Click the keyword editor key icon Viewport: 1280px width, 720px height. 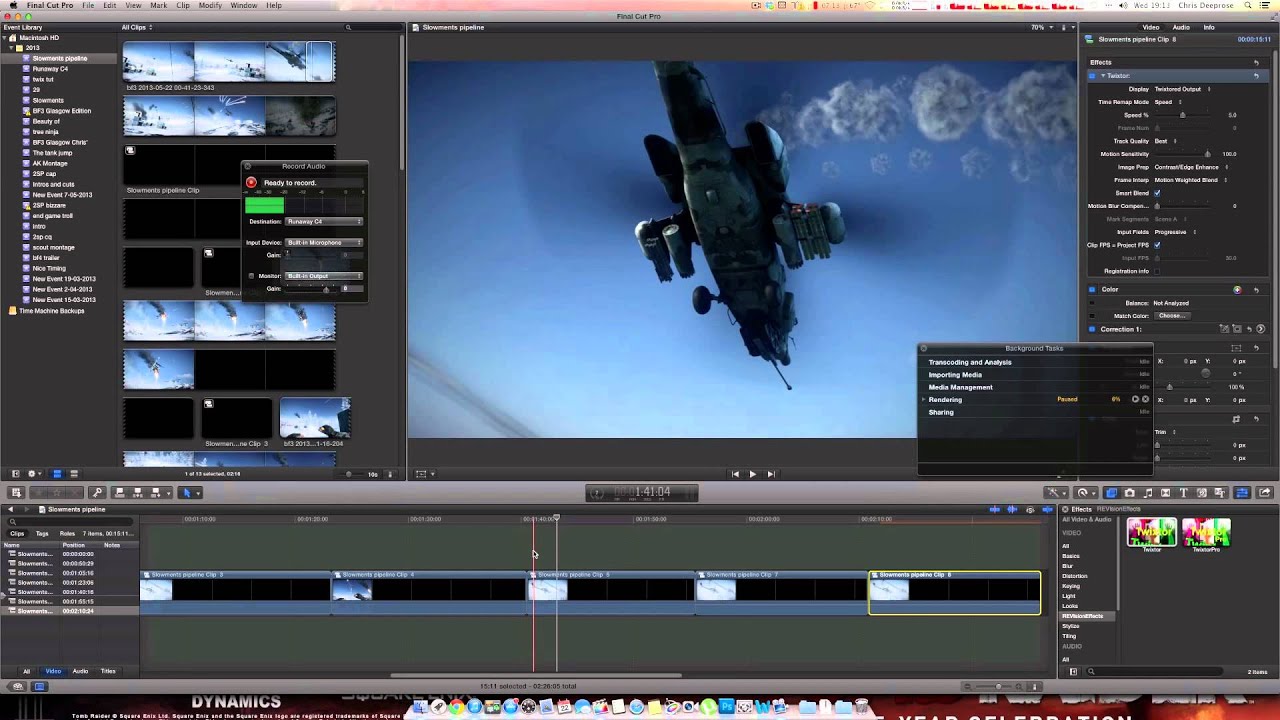click(97, 492)
